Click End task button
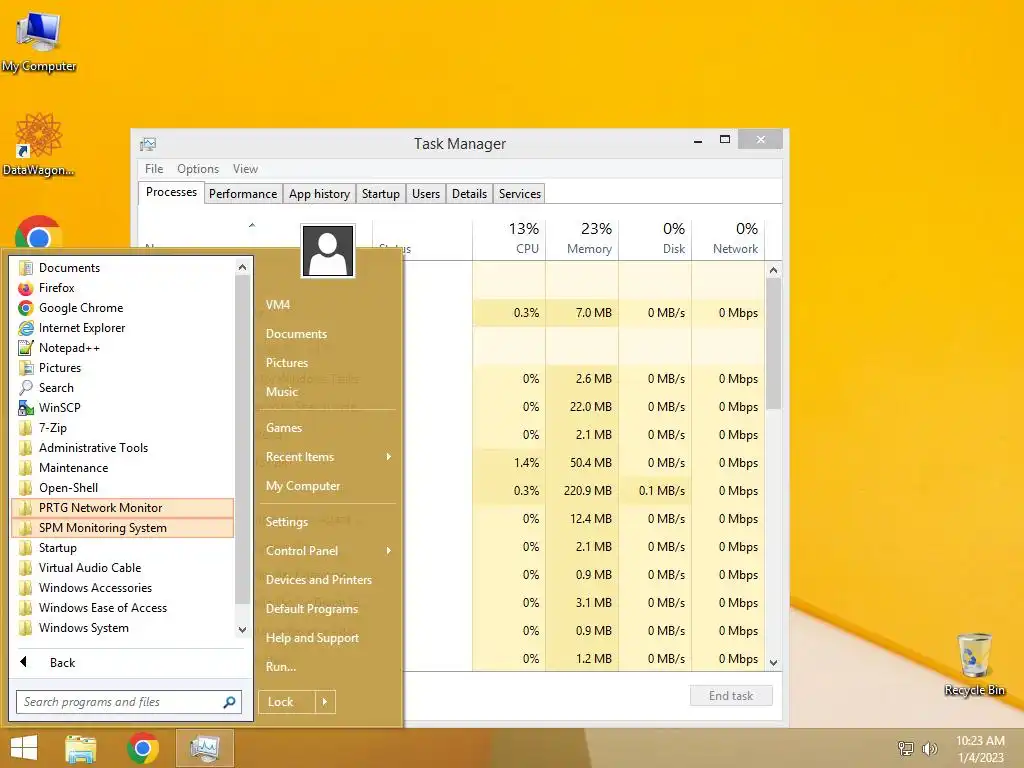 click(x=731, y=696)
